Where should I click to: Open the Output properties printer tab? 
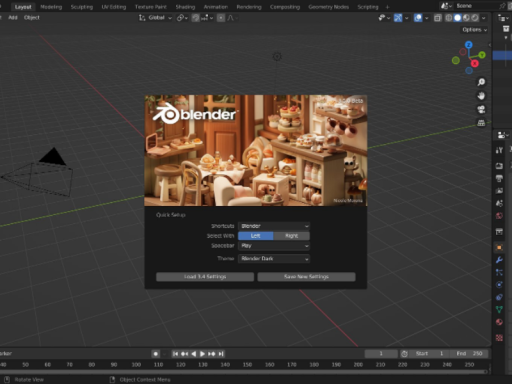click(x=499, y=178)
